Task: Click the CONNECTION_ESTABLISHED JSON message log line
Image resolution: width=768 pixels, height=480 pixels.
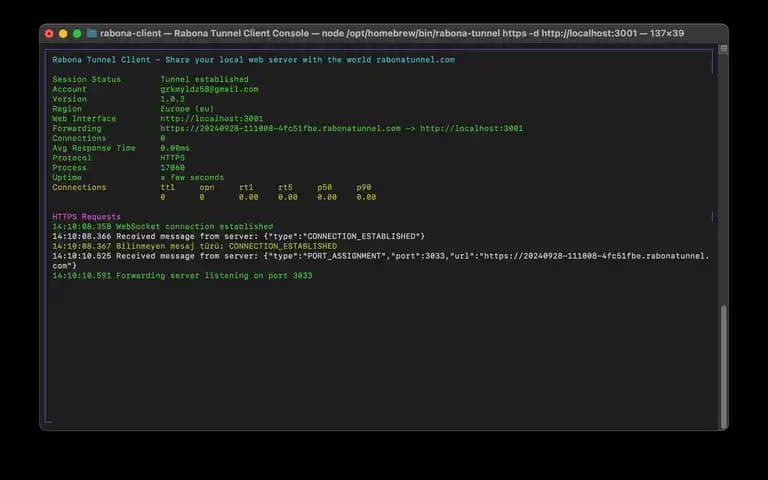Action: (239, 236)
